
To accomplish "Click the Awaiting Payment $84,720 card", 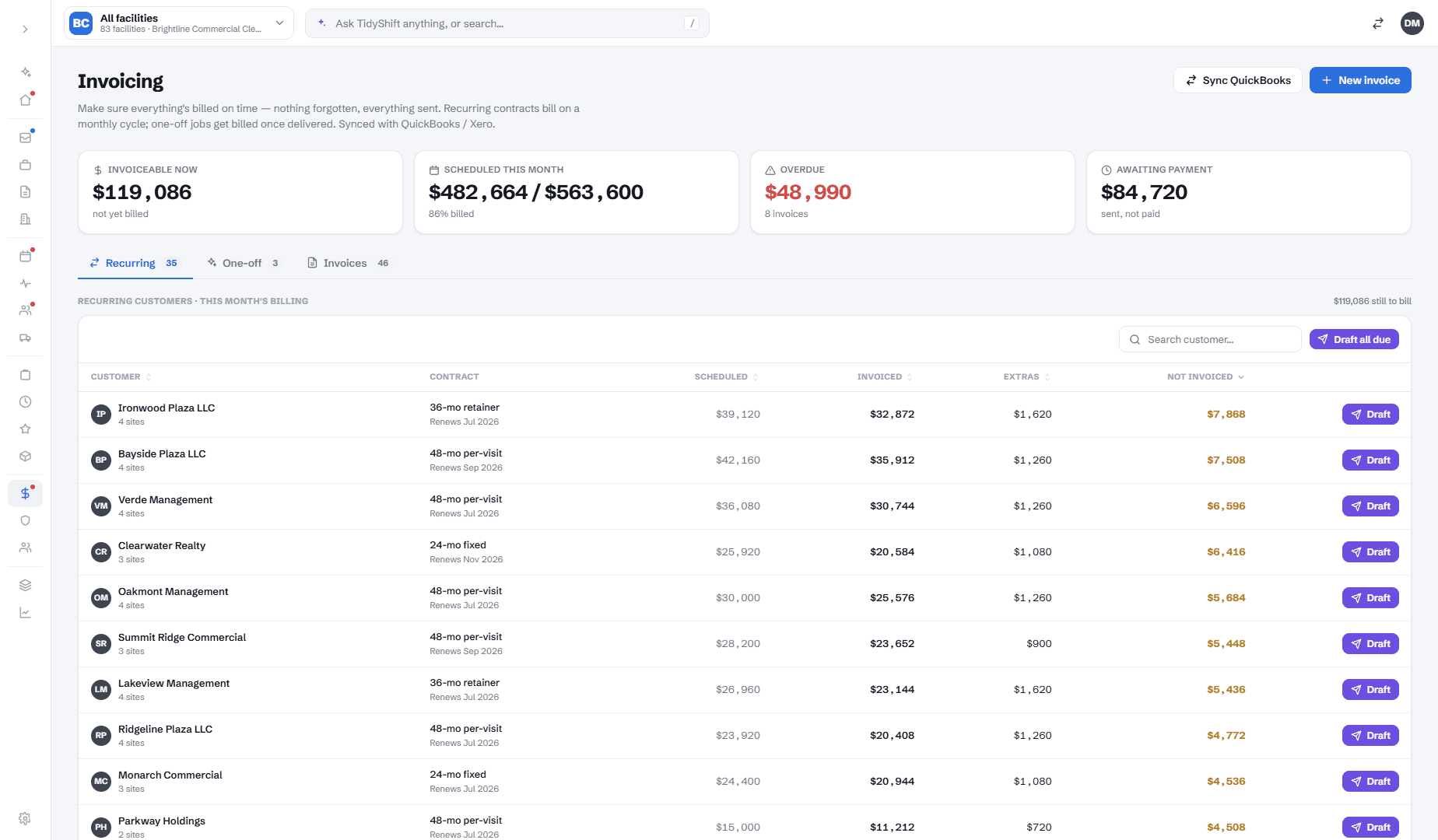I will pyautogui.click(x=1248, y=192).
